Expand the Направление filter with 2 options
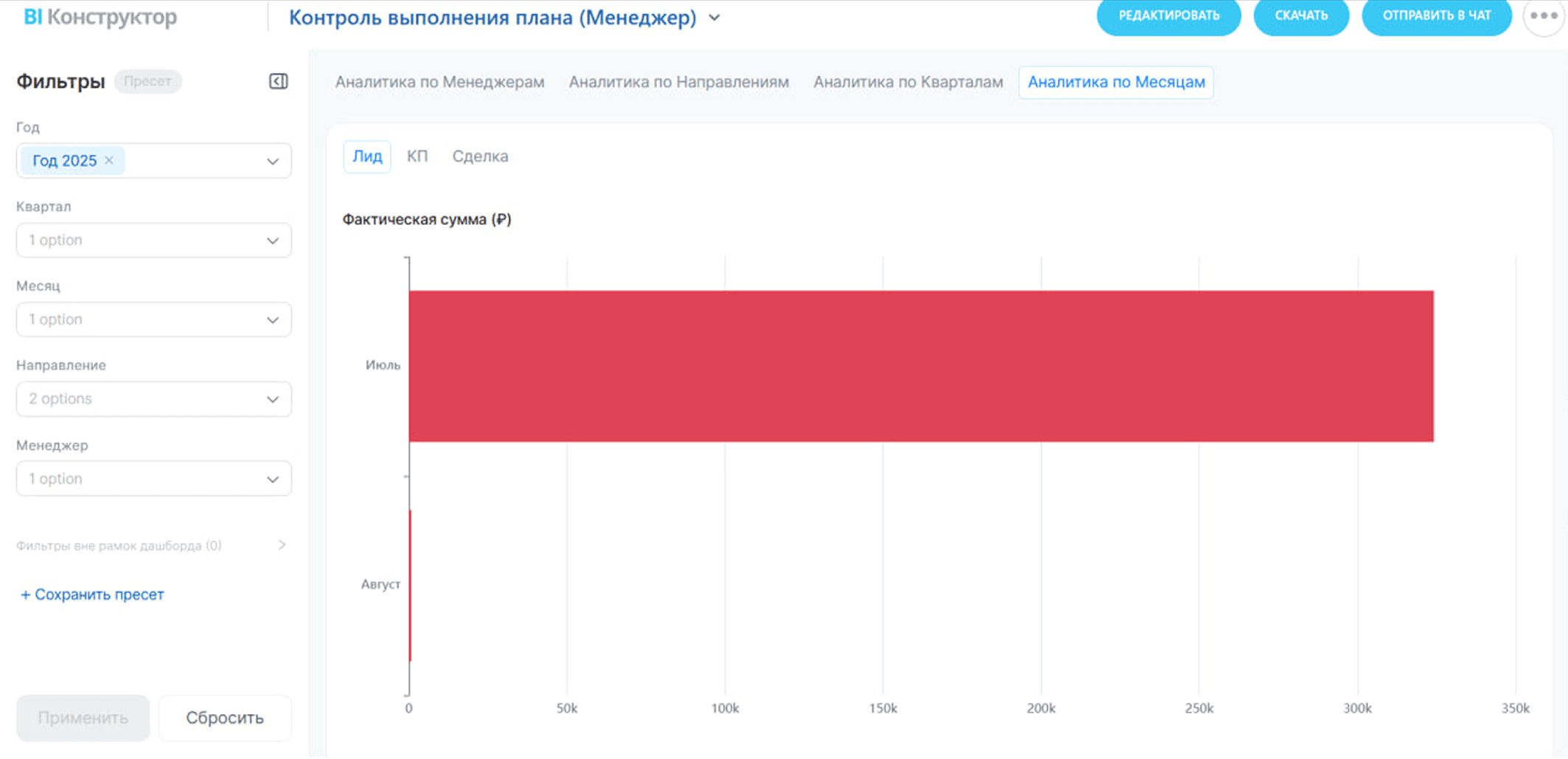The width and height of the screenshot is (1568, 759). 153,399
